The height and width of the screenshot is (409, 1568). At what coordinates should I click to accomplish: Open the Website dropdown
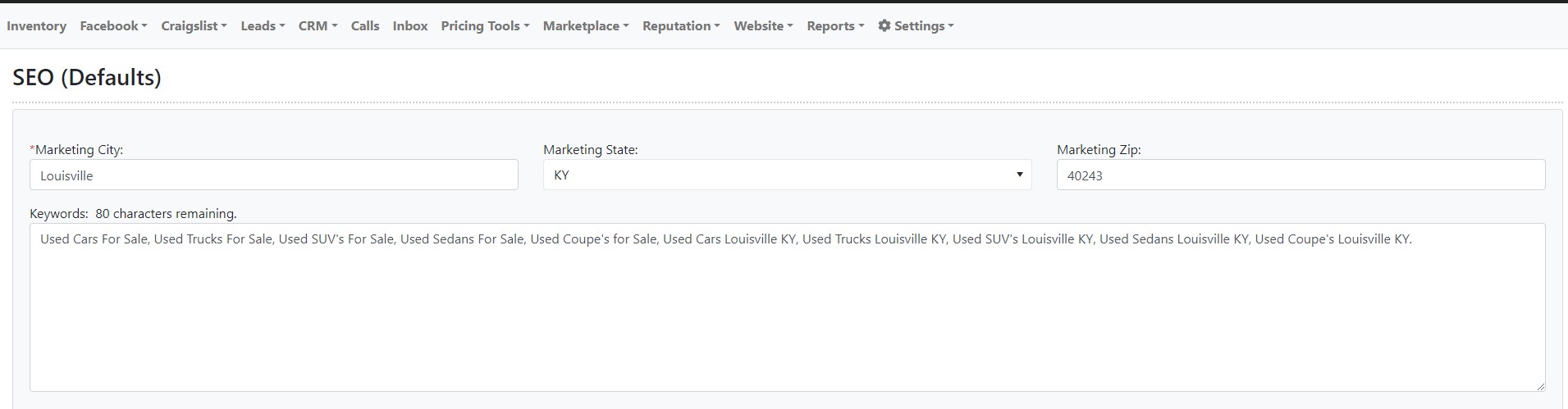pyautogui.click(x=763, y=25)
